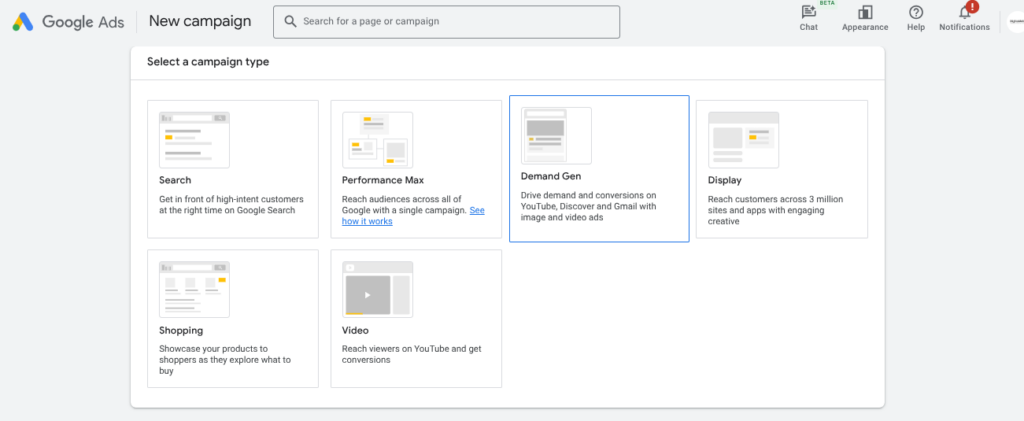Select the Search campaign type title

pyautogui.click(x=175, y=180)
